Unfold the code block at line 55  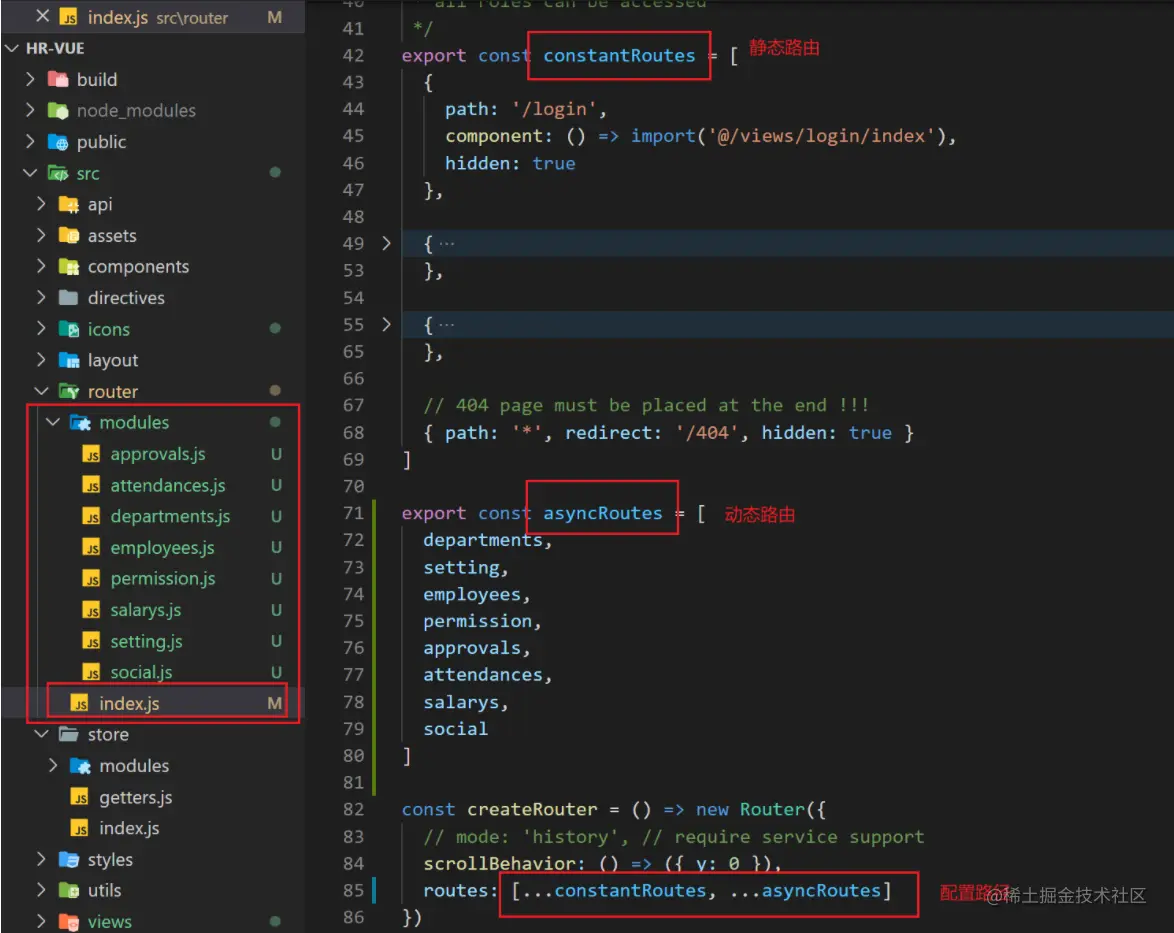(386, 324)
